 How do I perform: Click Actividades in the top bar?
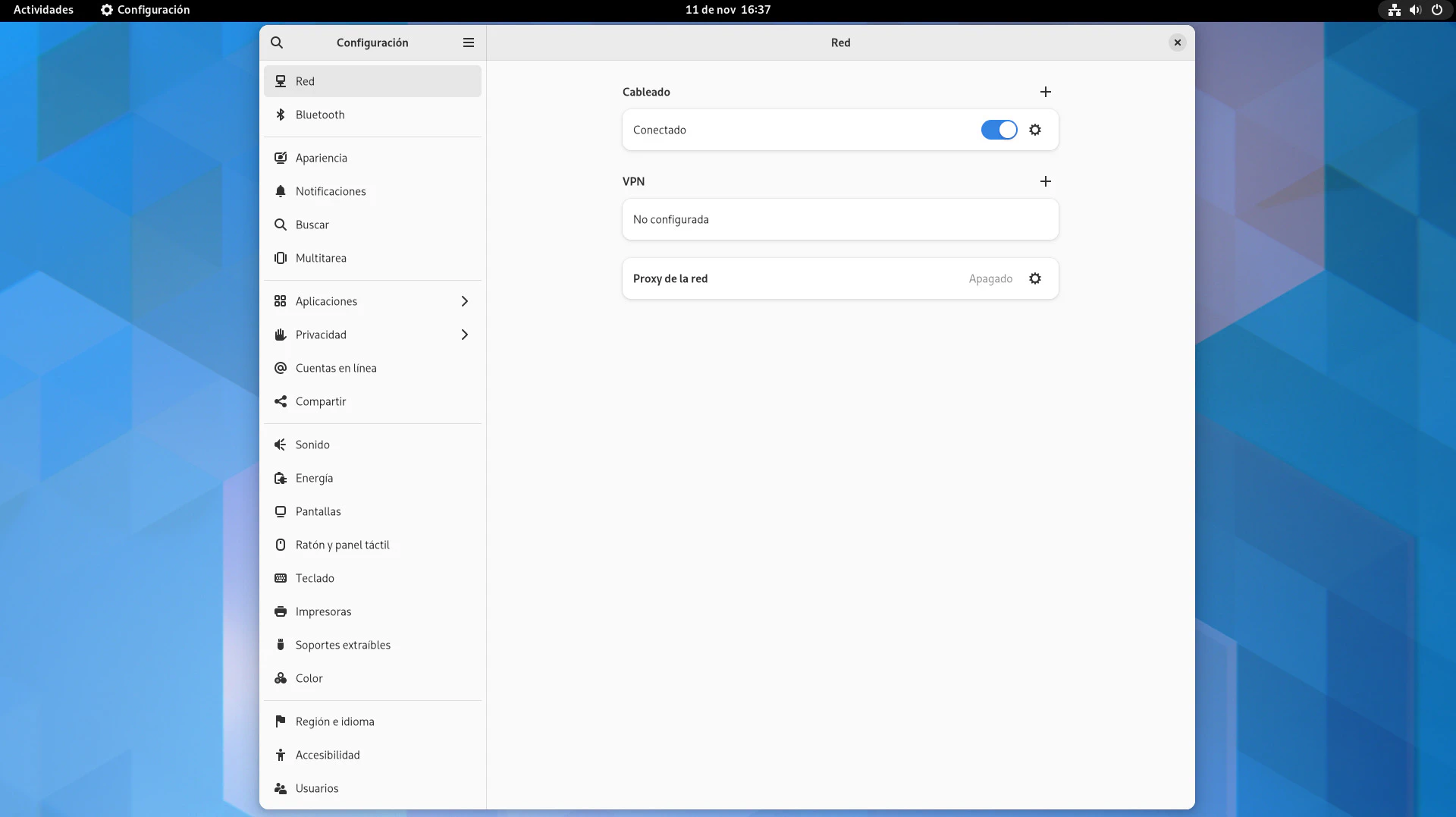coord(43,10)
